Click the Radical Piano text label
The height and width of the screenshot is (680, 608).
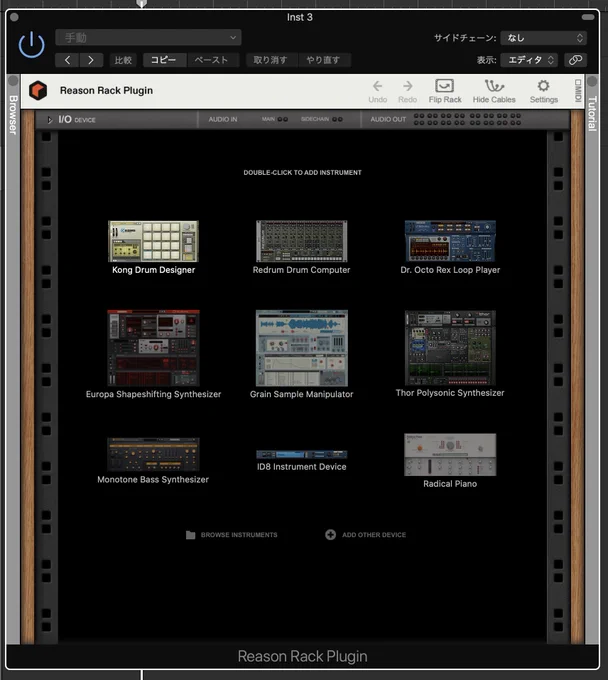[x=450, y=484]
